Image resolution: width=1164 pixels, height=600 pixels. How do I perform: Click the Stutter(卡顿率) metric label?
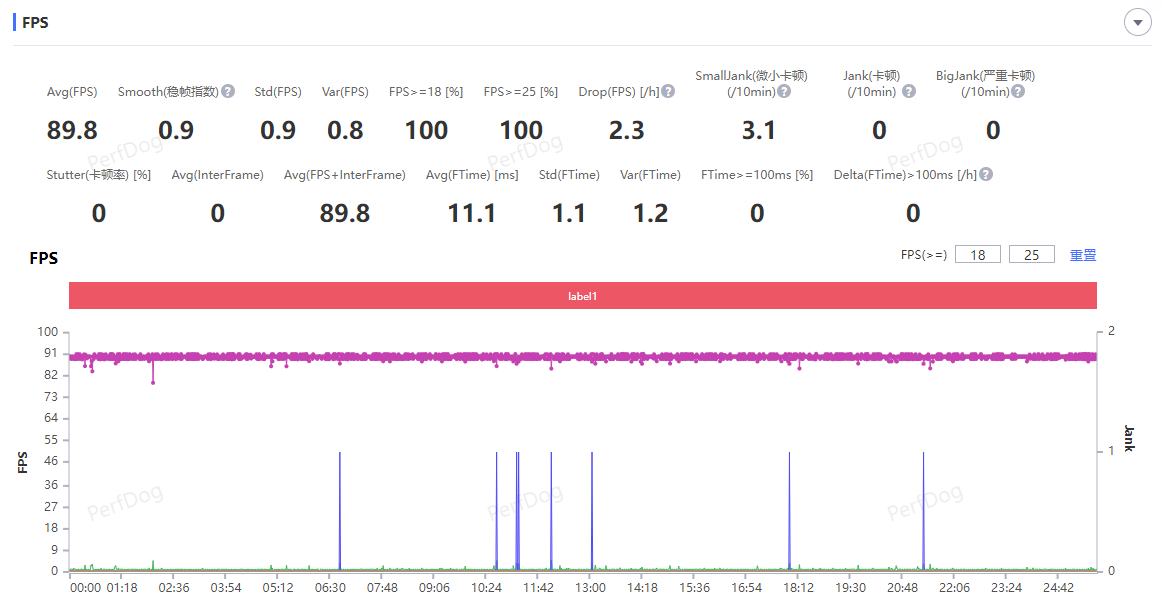click(x=98, y=175)
